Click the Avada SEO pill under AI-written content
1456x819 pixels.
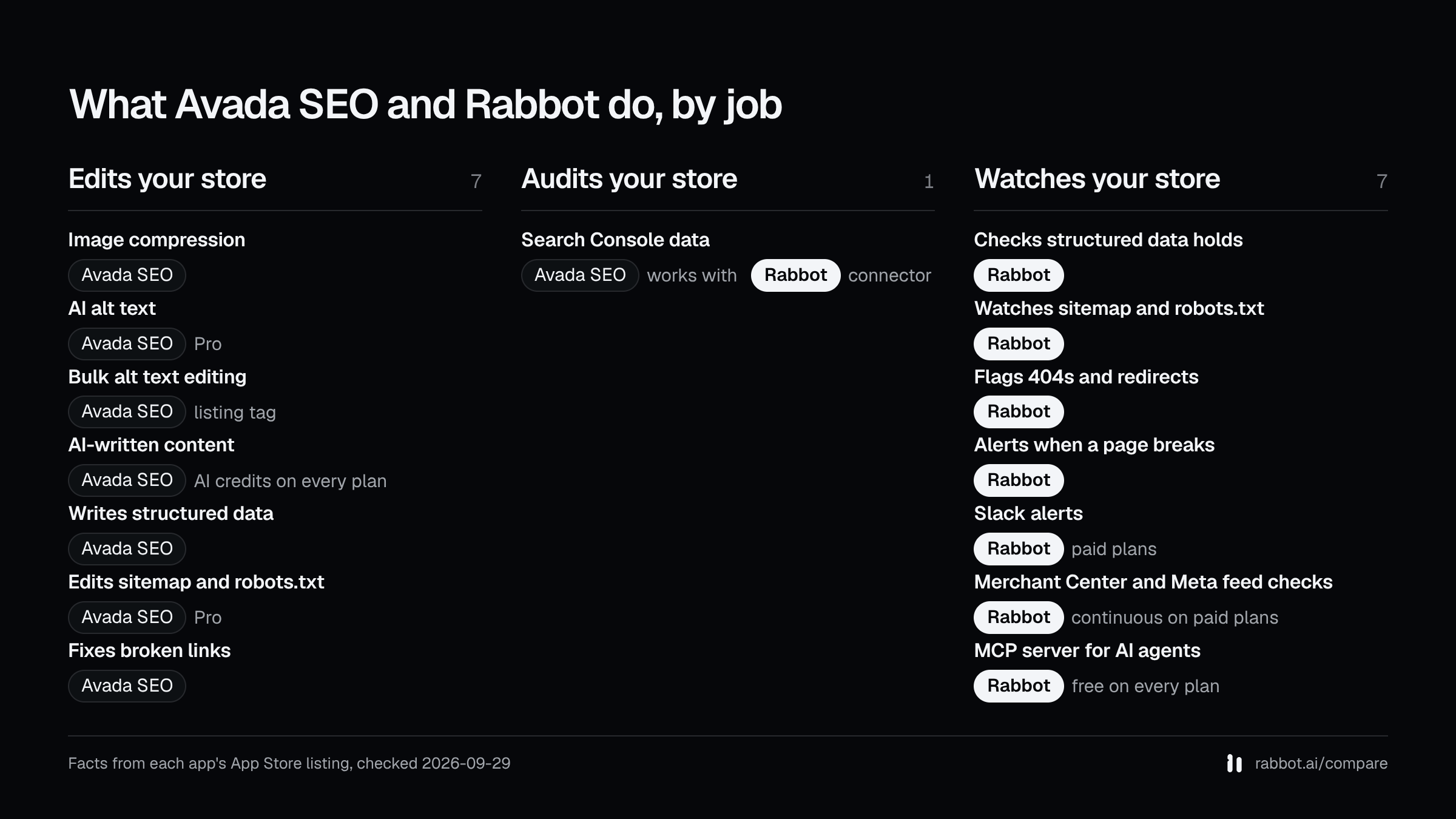[127, 480]
